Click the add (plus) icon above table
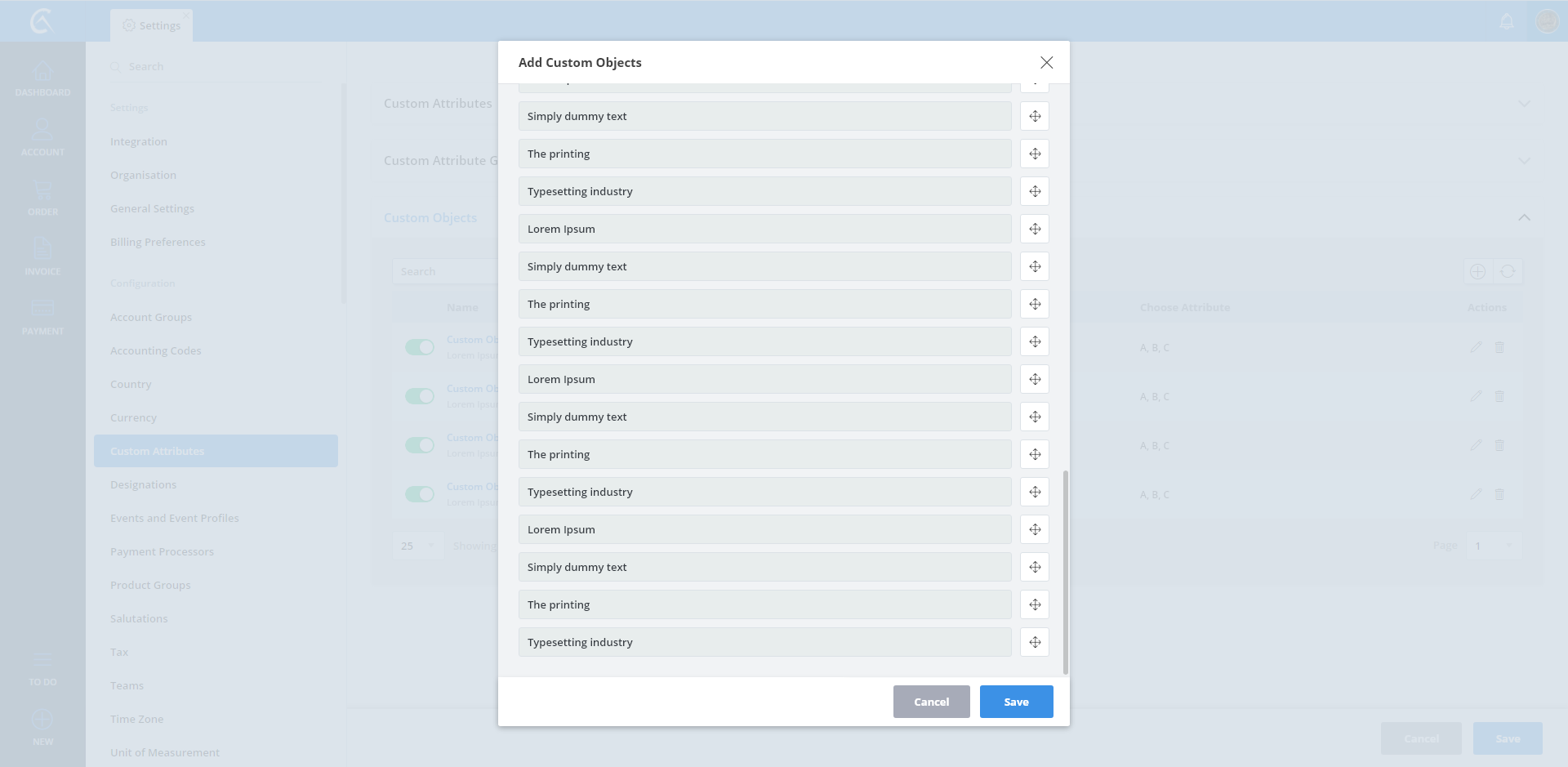This screenshot has height=767, width=1568. [x=1477, y=272]
